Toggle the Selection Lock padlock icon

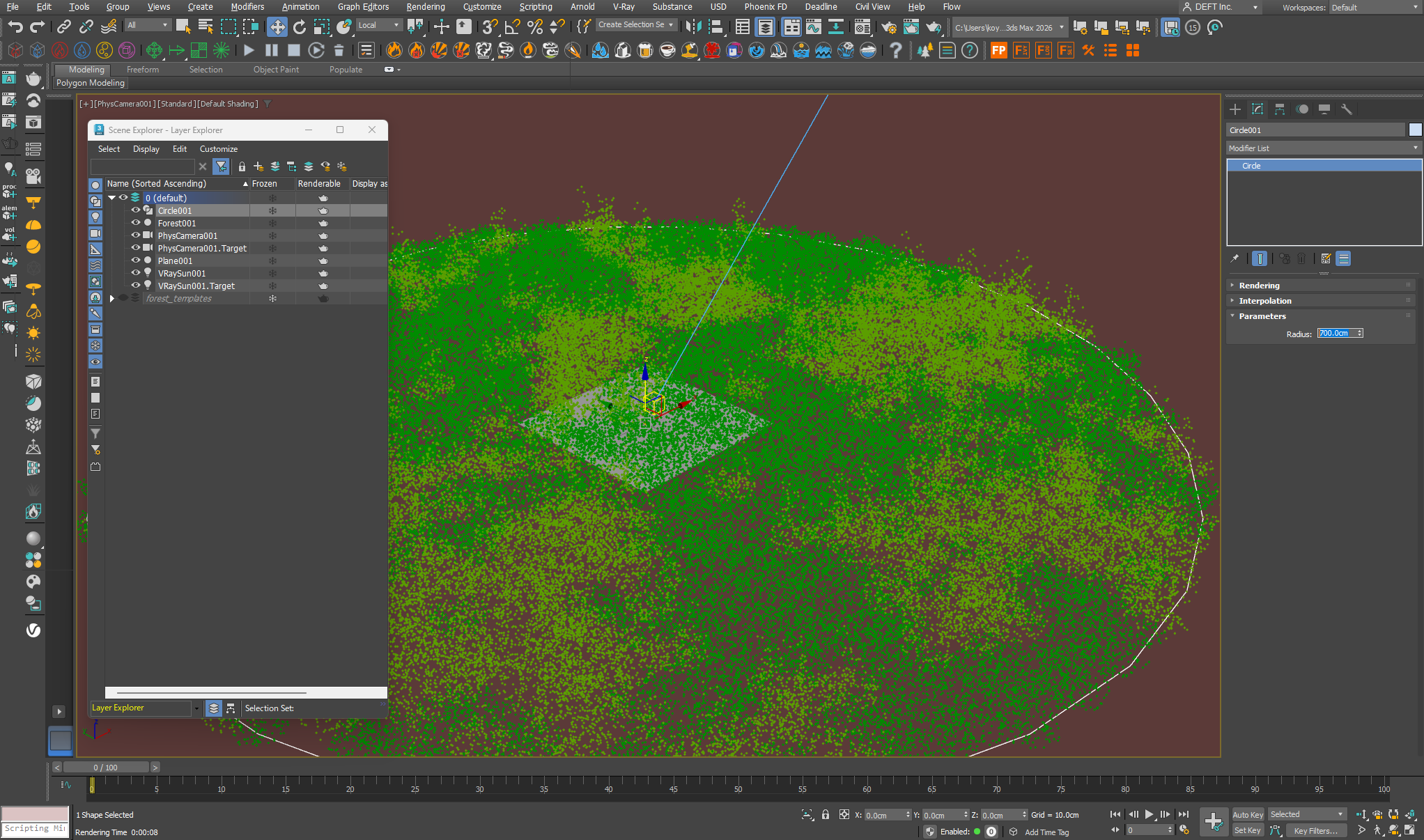tap(826, 814)
